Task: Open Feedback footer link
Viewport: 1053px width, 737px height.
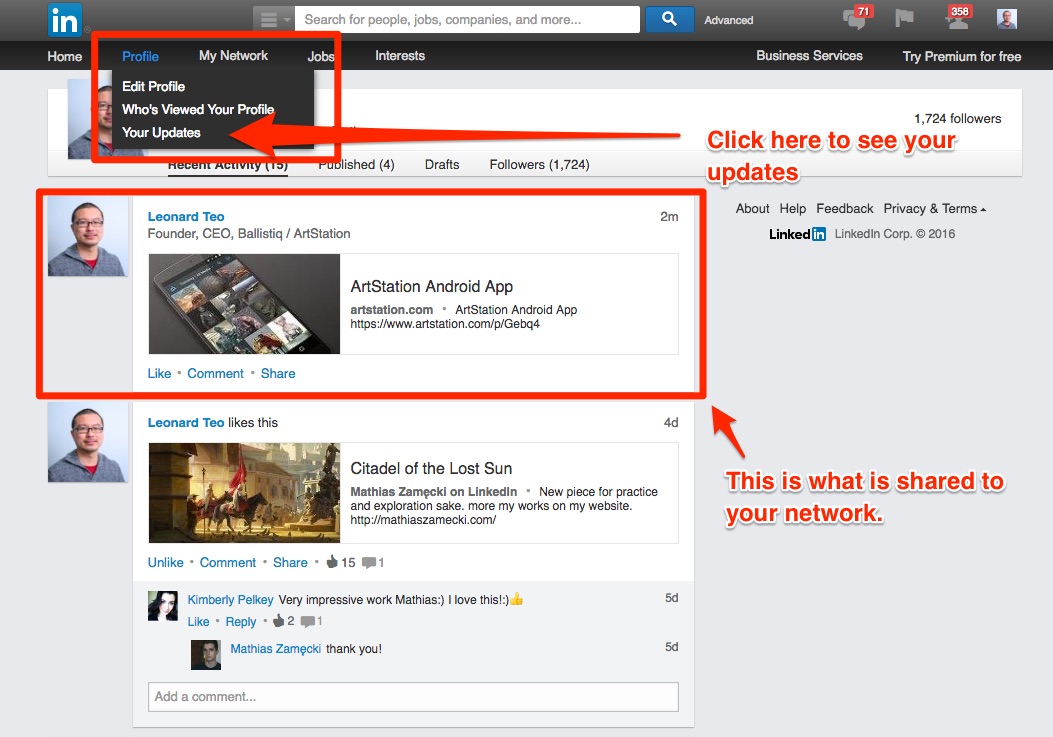Action: (845, 208)
